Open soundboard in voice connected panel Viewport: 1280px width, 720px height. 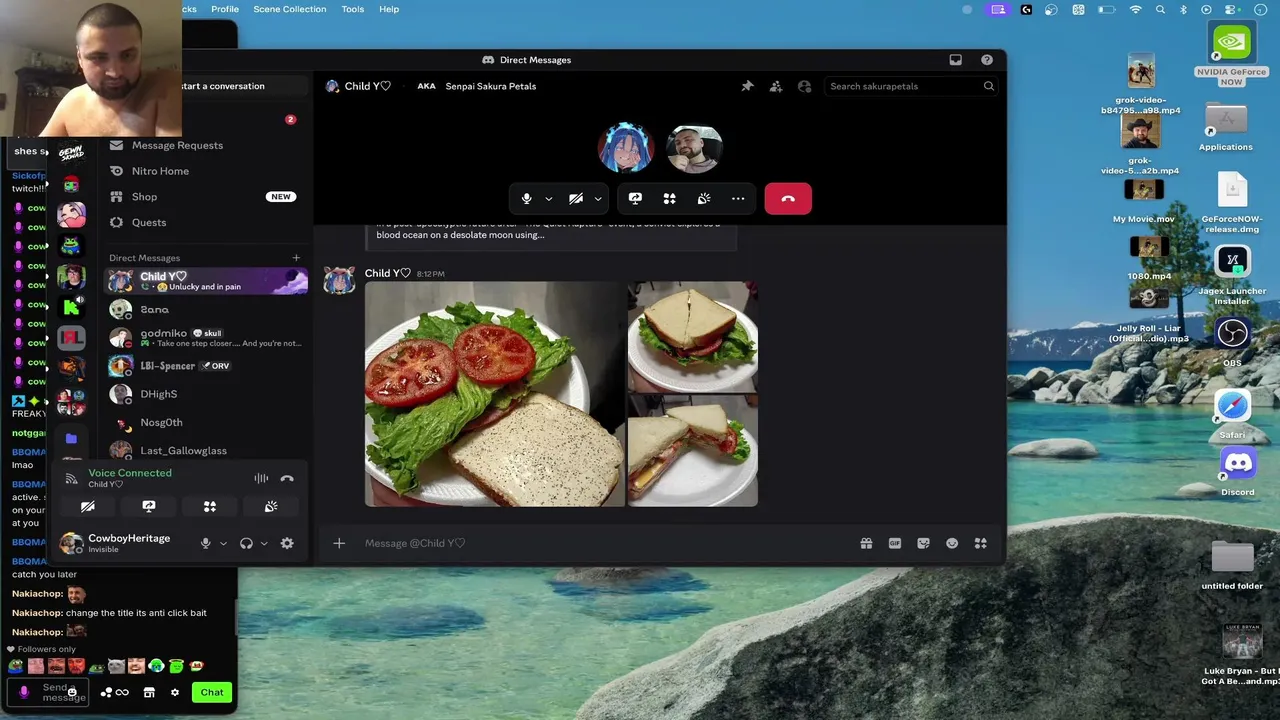click(x=271, y=507)
